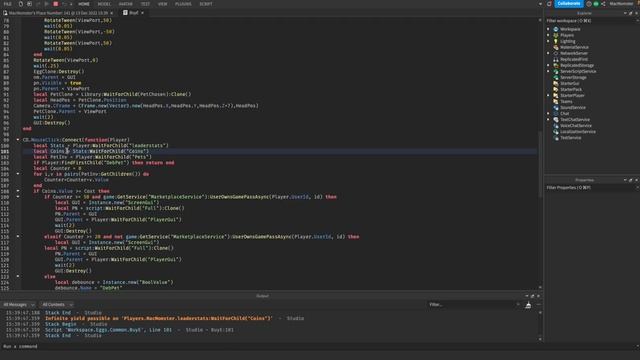The height and width of the screenshot is (360, 640).
Task: Expand the ServerScriptService tree node
Action: (x=548, y=71)
